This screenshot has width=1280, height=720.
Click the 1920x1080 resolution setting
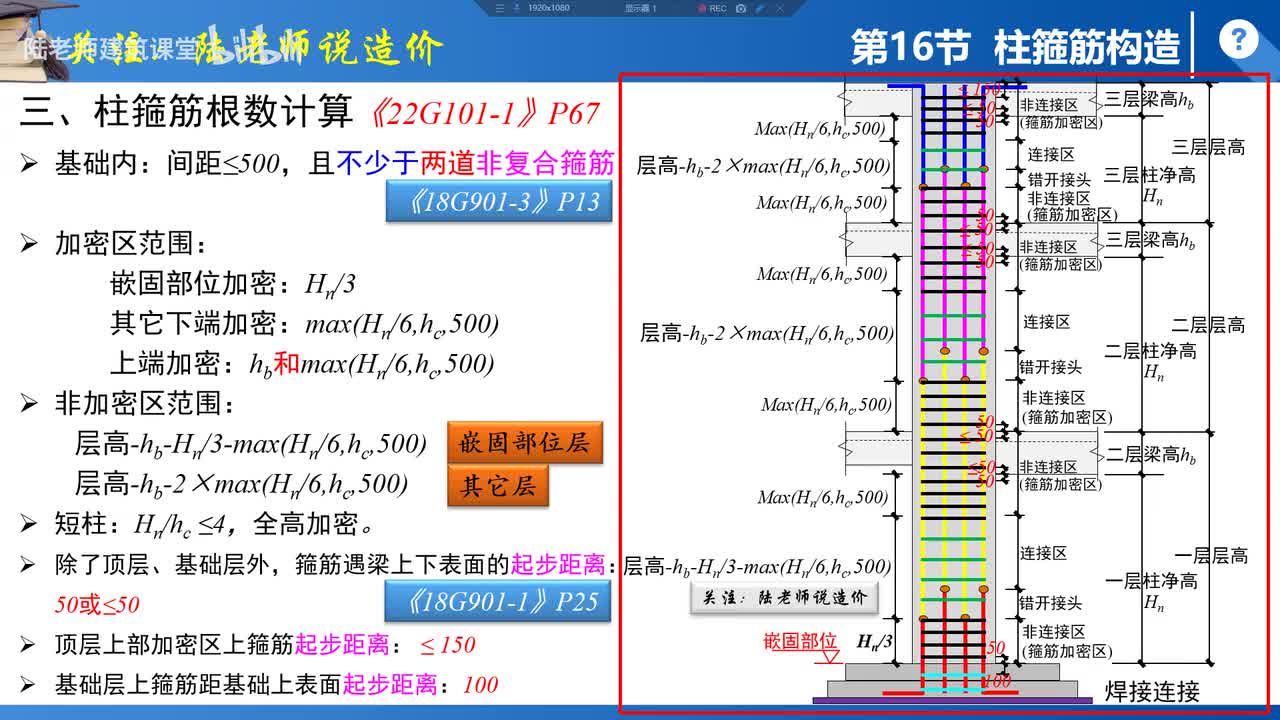point(548,8)
